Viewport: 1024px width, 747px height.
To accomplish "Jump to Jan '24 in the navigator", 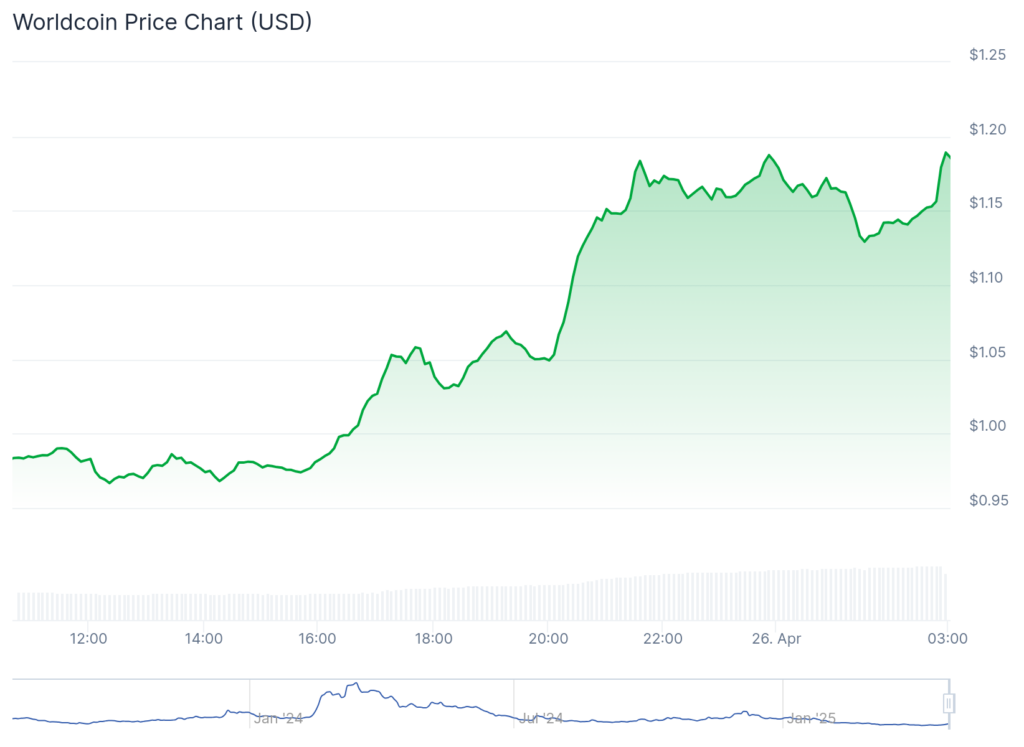I will tap(278, 718).
